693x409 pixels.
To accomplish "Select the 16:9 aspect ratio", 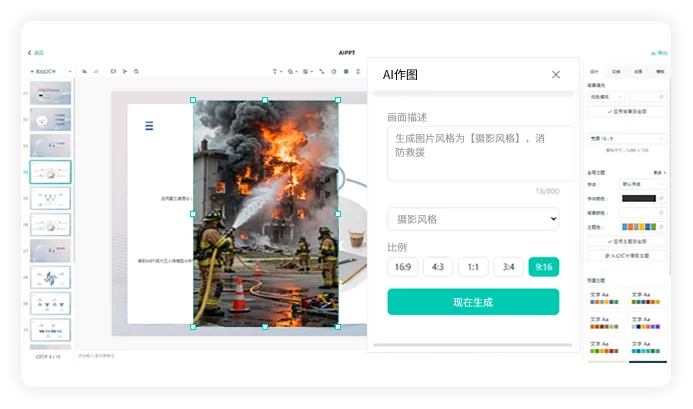I will [x=403, y=267].
